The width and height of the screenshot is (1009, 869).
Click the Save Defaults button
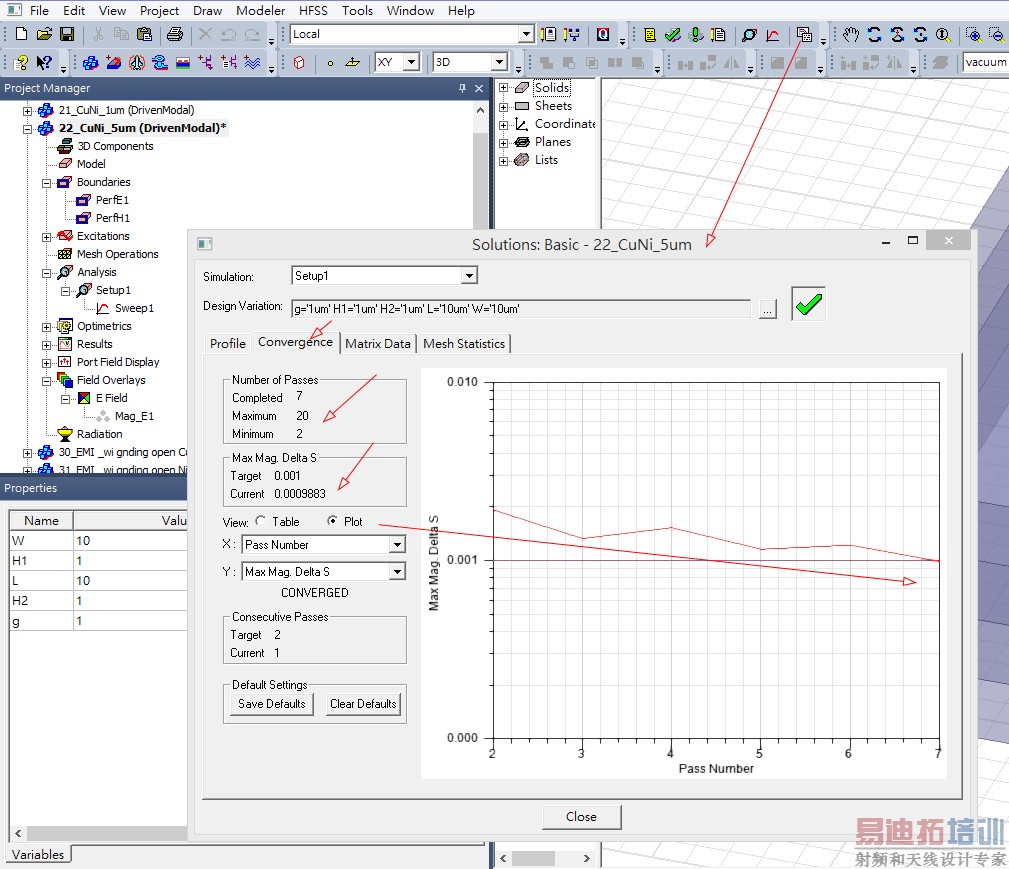coord(271,704)
